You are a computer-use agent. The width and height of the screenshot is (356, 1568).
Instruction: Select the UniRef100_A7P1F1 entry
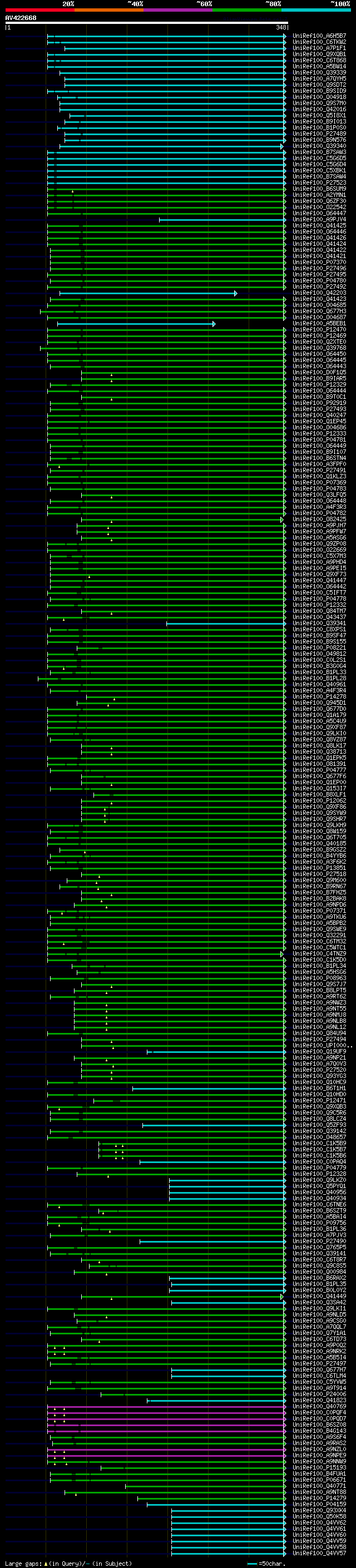click(319, 48)
